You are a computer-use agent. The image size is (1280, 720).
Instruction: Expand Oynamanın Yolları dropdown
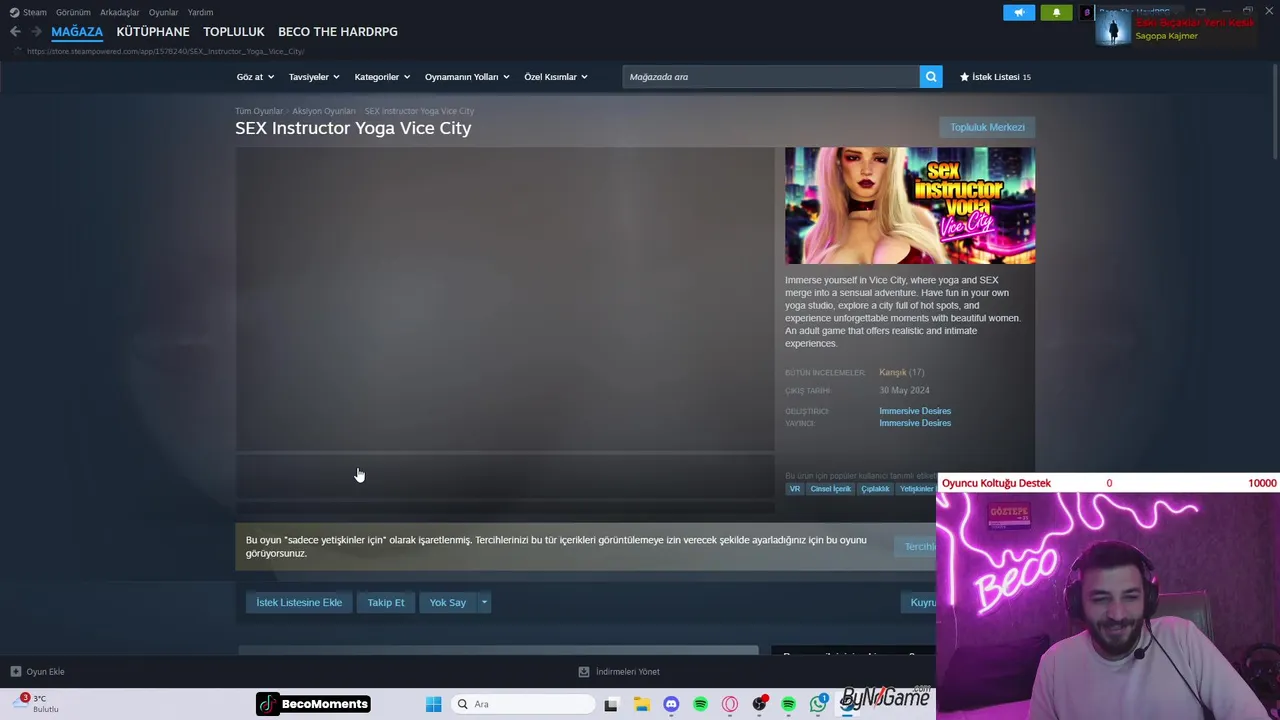pyautogui.click(x=467, y=77)
